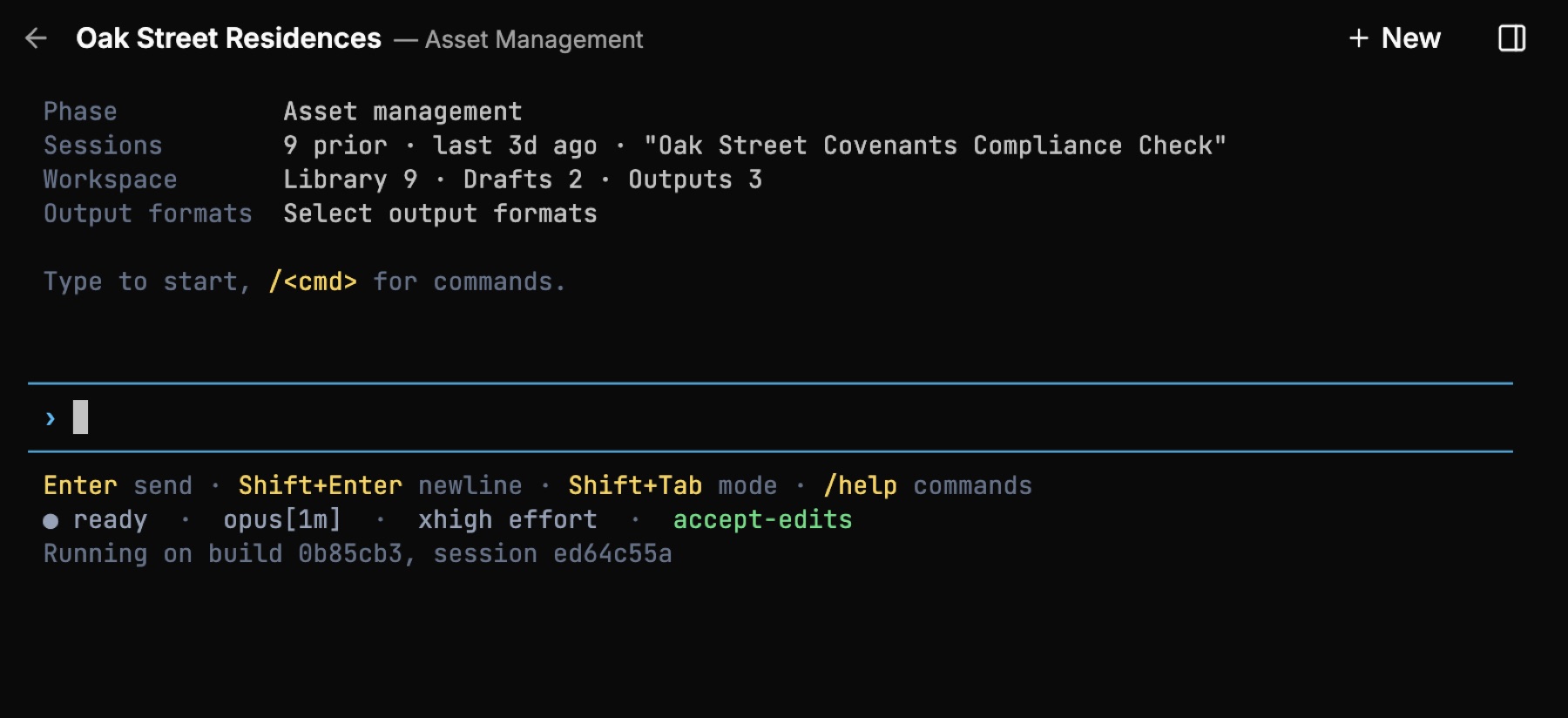Screen dimensions: 1568x718
Task: Click the Oak Street Residences title
Action: coord(228,38)
